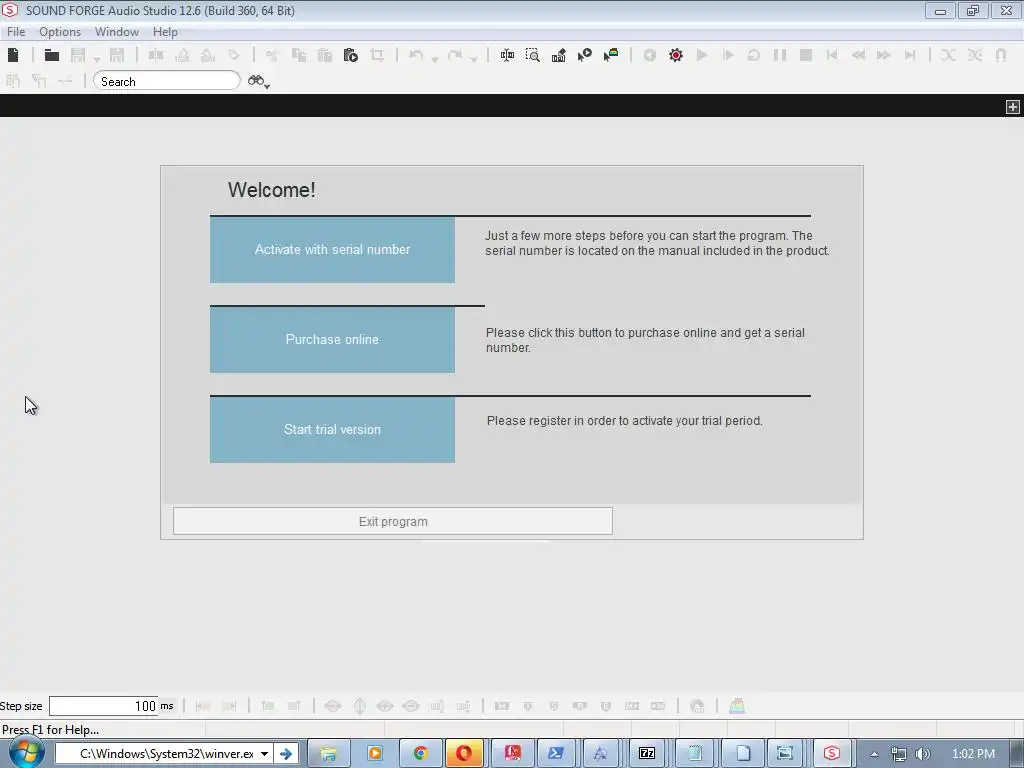
Task: Open 7-Zip from the taskbar
Action: point(647,754)
